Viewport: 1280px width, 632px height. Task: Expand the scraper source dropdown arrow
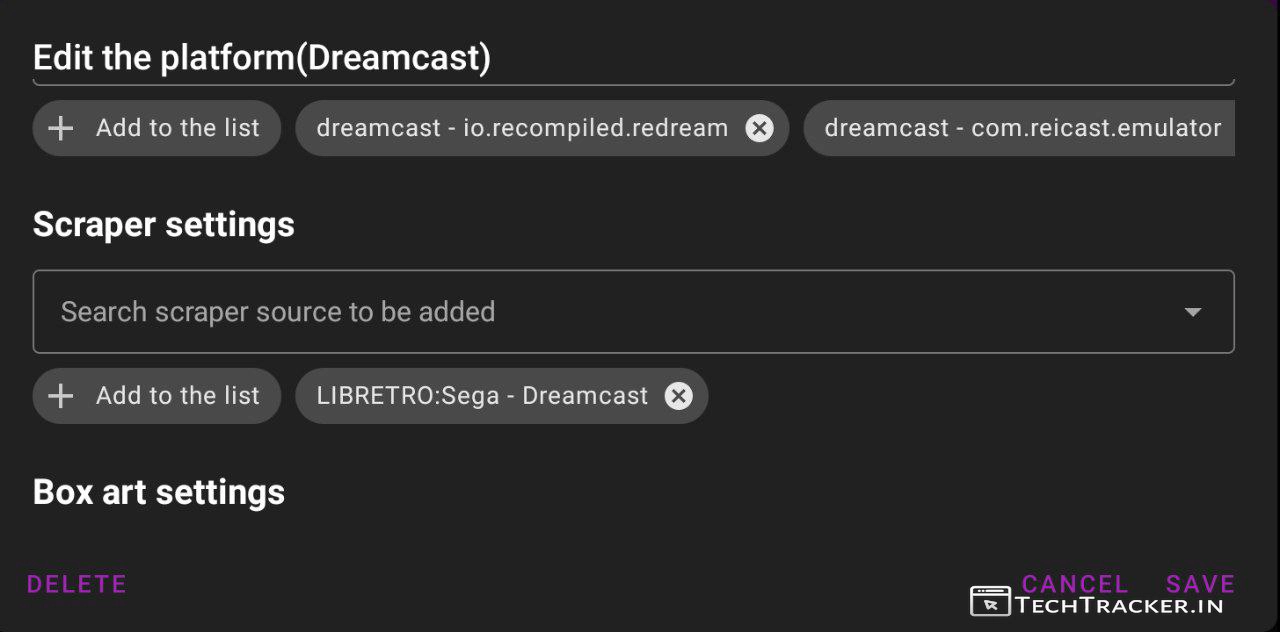[1192, 312]
